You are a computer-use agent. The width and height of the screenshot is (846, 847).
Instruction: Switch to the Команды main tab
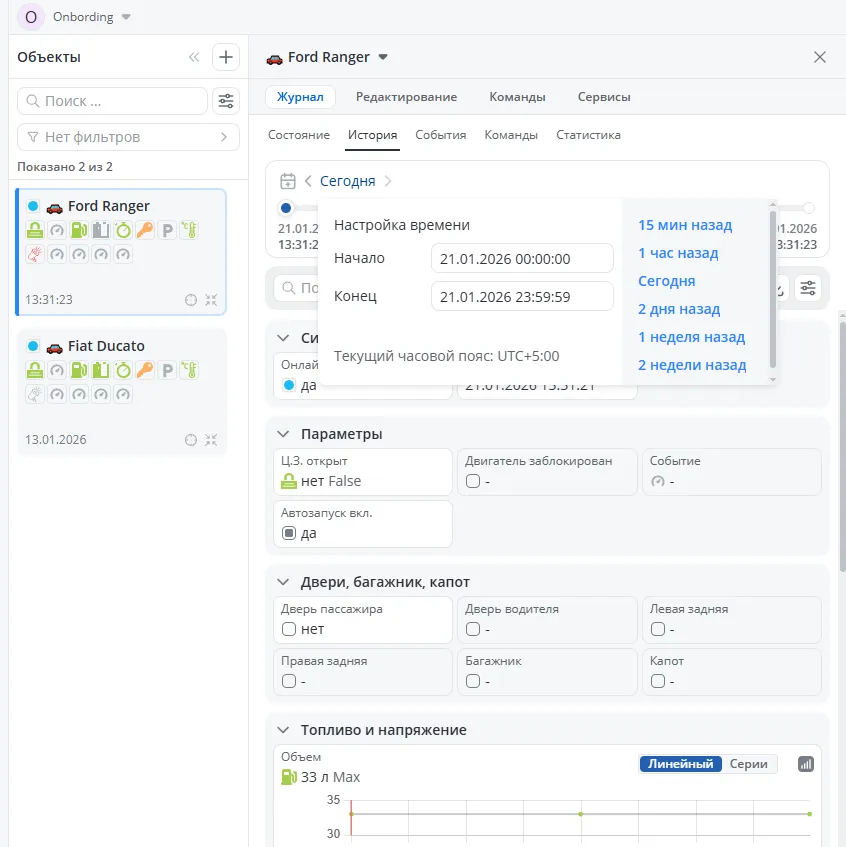[x=517, y=97]
